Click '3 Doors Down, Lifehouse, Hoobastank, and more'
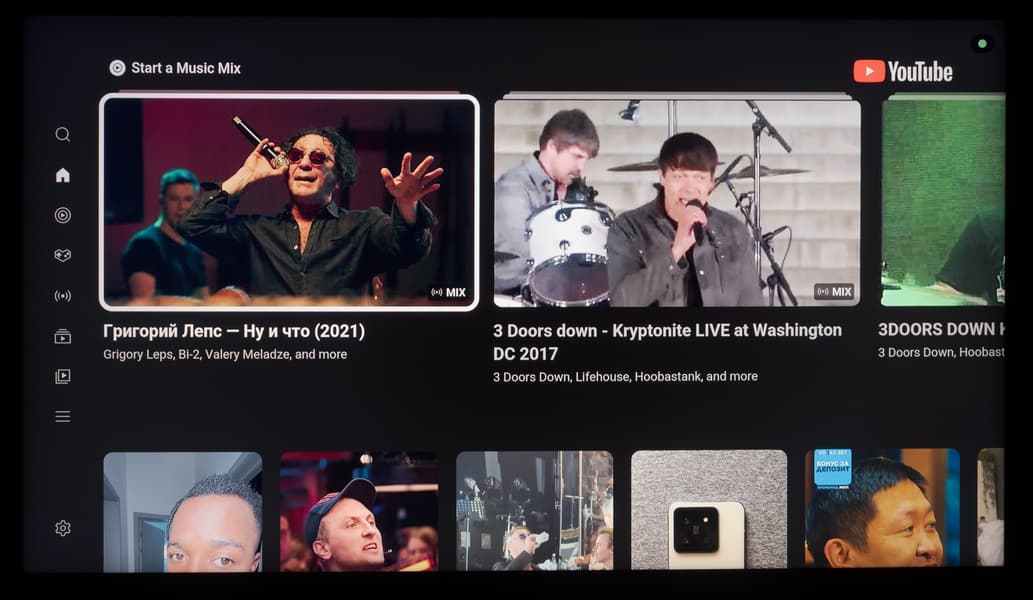The width and height of the screenshot is (1033, 600). [x=625, y=377]
